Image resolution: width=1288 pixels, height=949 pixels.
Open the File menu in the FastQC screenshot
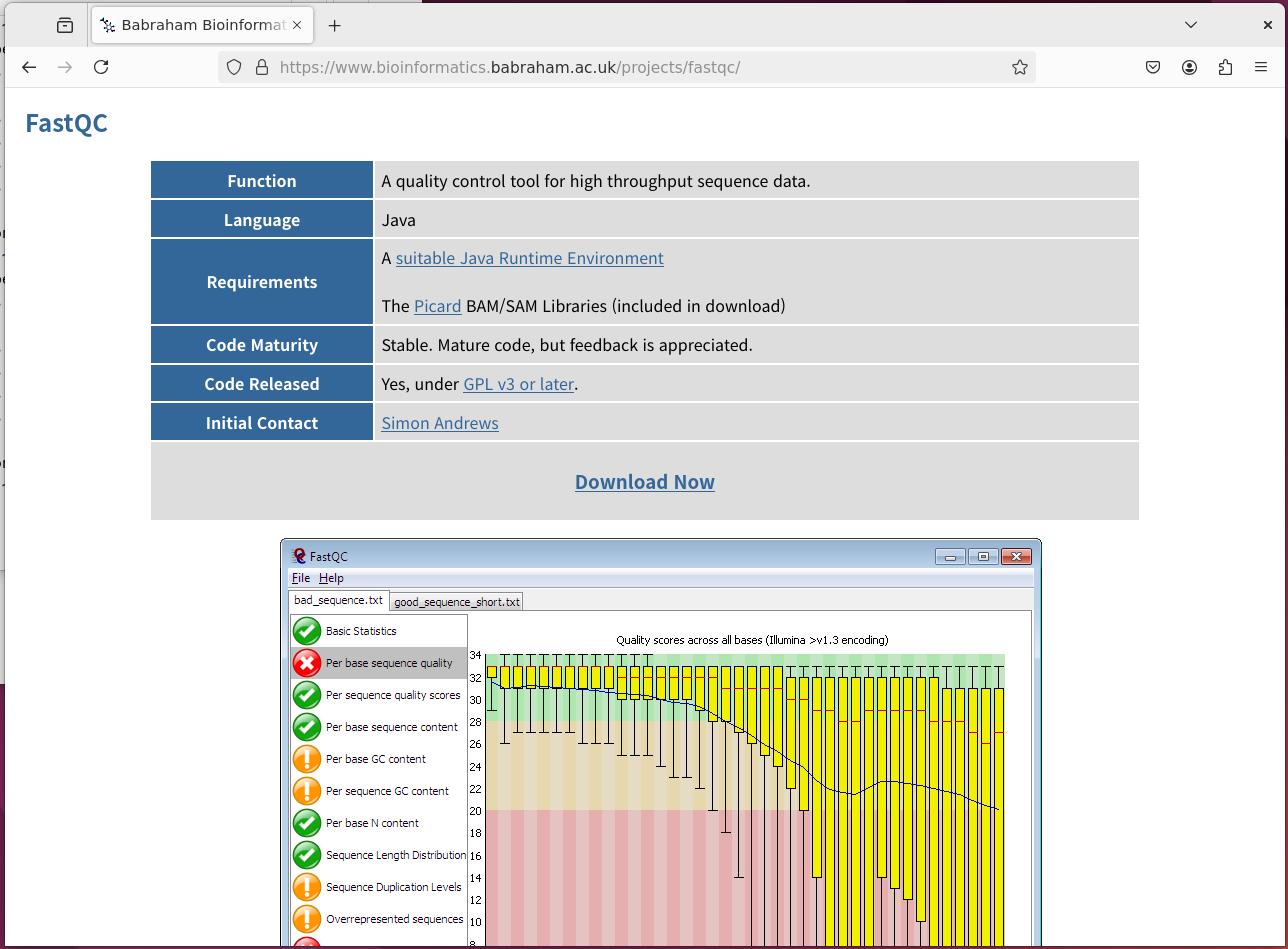pyautogui.click(x=301, y=578)
